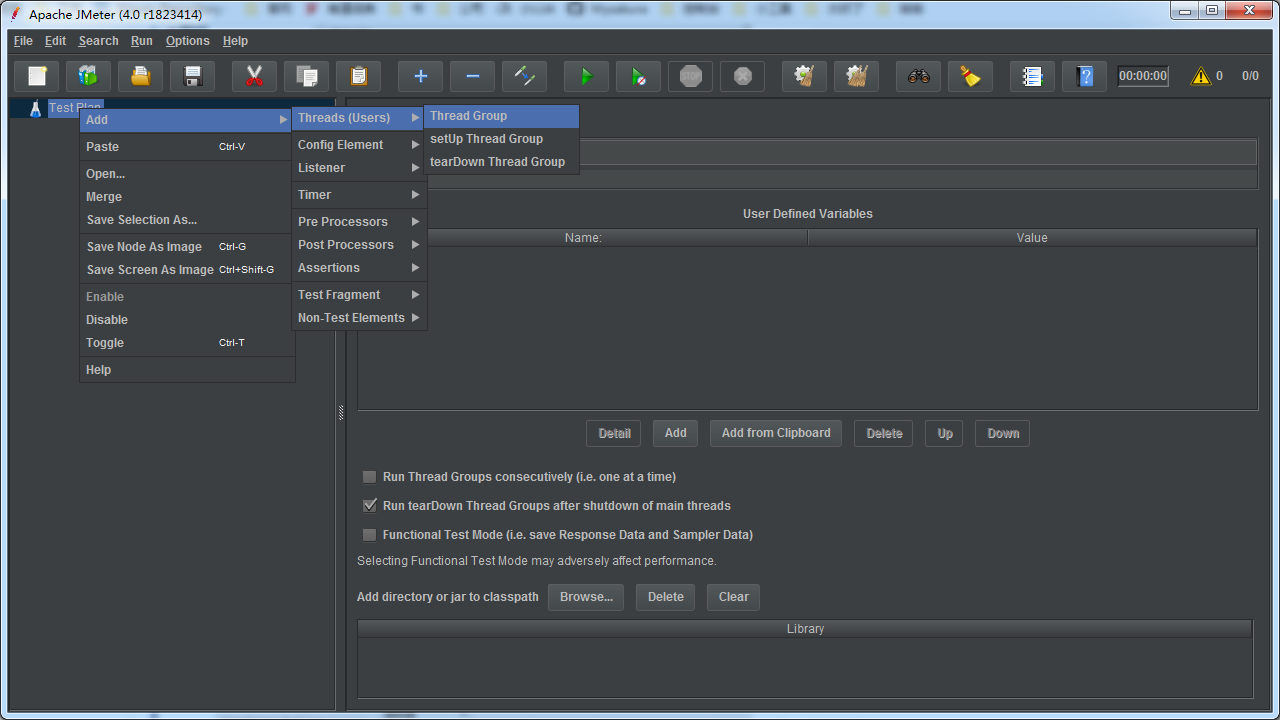Expand the Listener submenu
The image size is (1280, 720).
pyautogui.click(x=359, y=168)
